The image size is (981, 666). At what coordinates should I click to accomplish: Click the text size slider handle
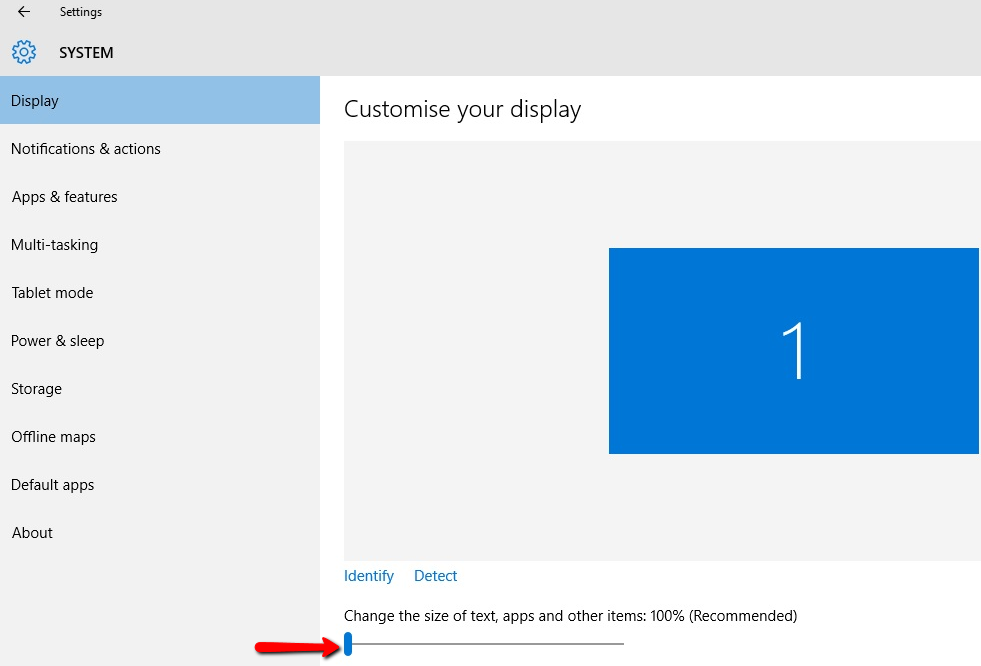click(348, 643)
